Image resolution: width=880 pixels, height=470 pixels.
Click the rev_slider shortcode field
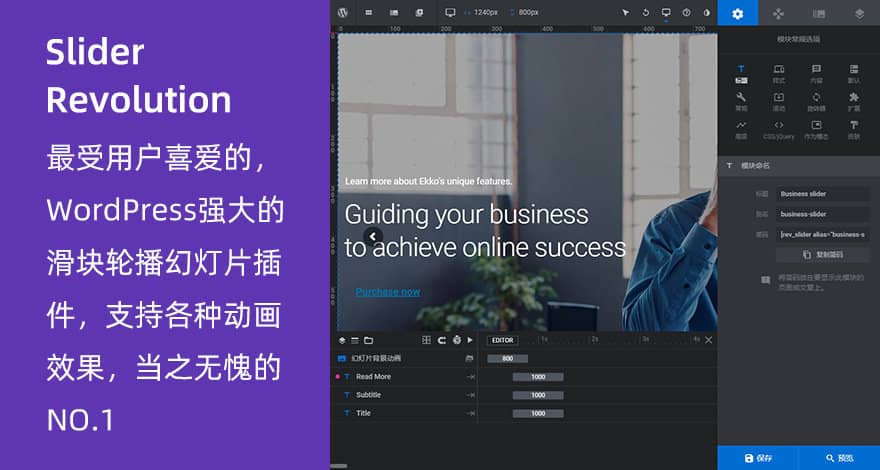823,234
